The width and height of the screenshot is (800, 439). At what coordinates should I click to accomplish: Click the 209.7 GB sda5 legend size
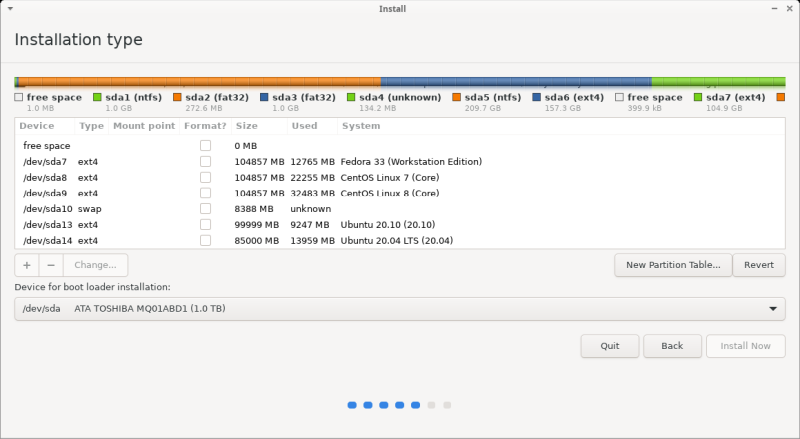[483, 108]
